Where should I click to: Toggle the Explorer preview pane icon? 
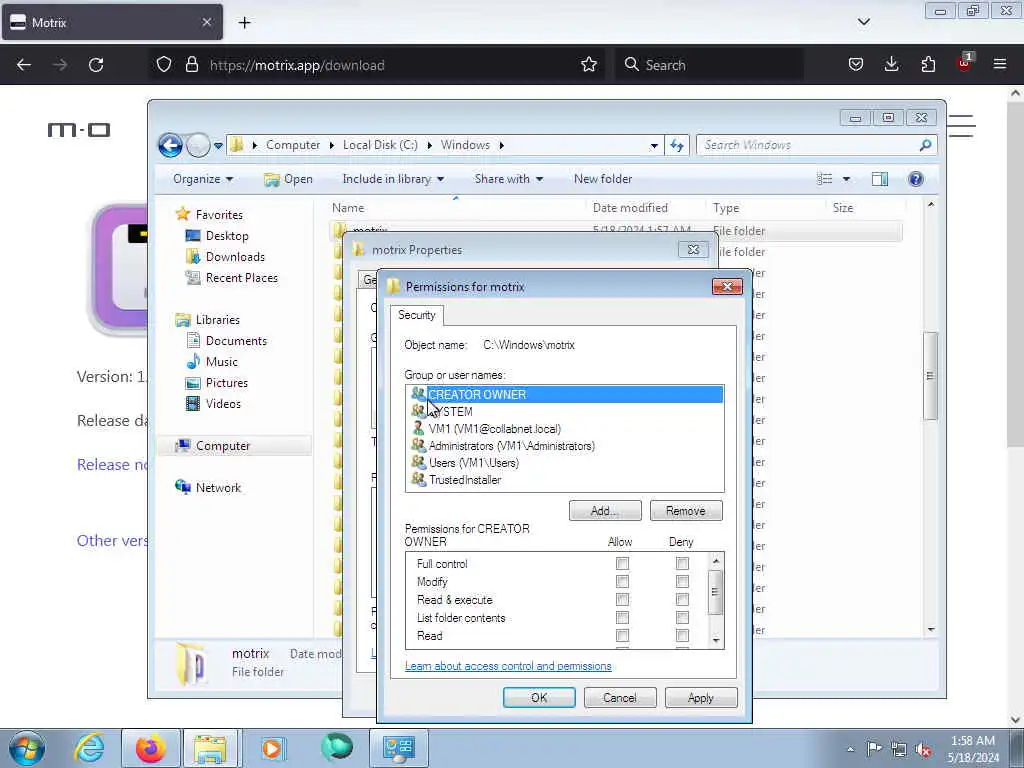pyautogui.click(x=880, y=179)
